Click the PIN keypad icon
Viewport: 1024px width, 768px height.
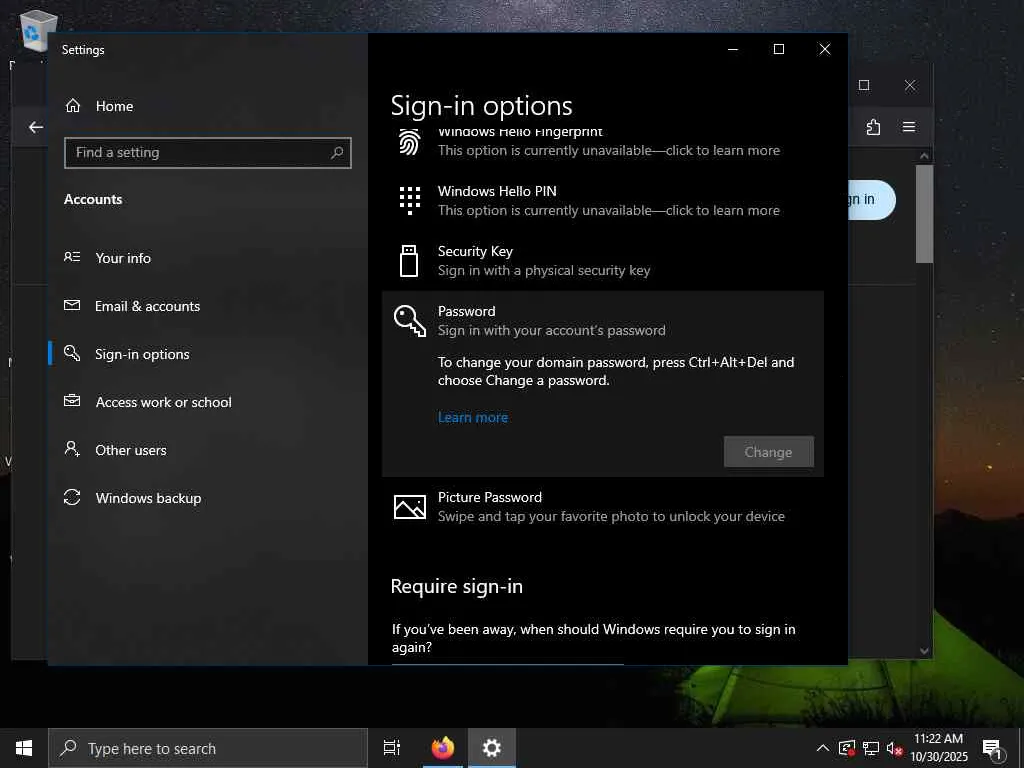coord(409,200)
